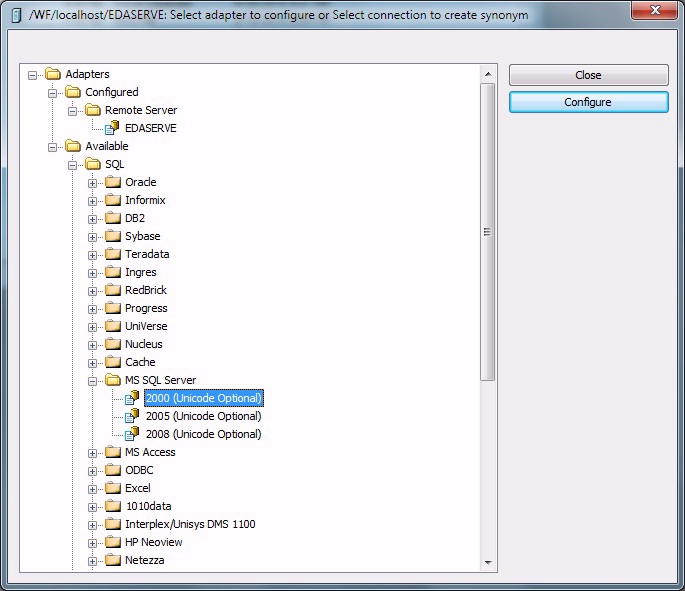Close the dialog with the X button
The height and width of the screenshot is (591, 685).
654,10
